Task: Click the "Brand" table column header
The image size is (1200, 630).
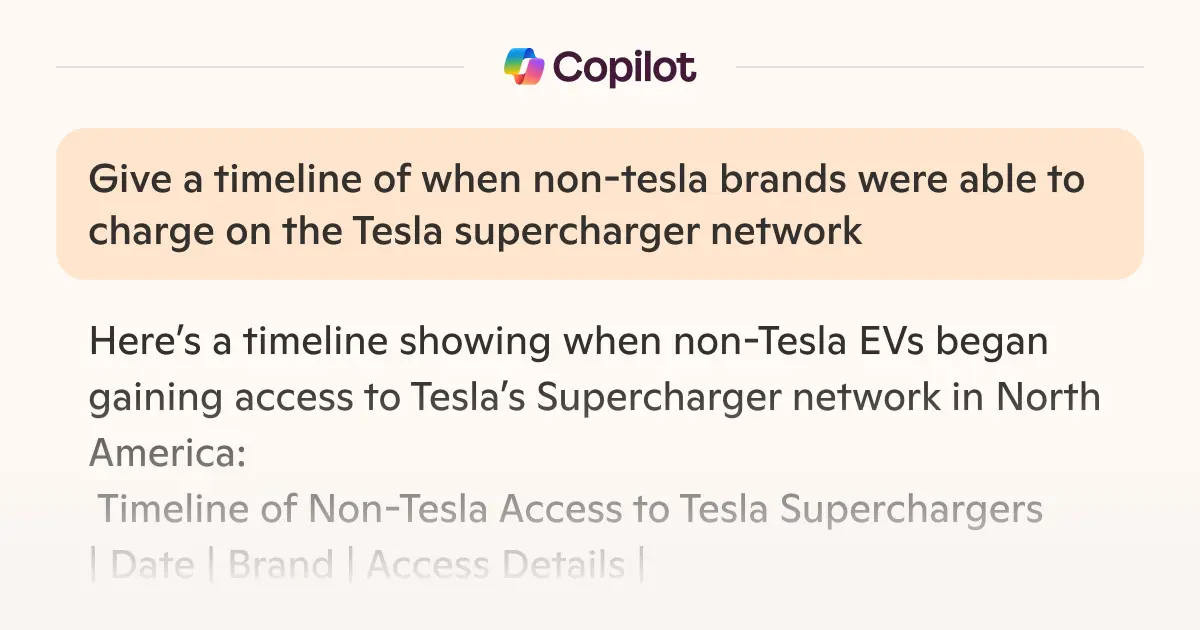Action: [280, 565]
